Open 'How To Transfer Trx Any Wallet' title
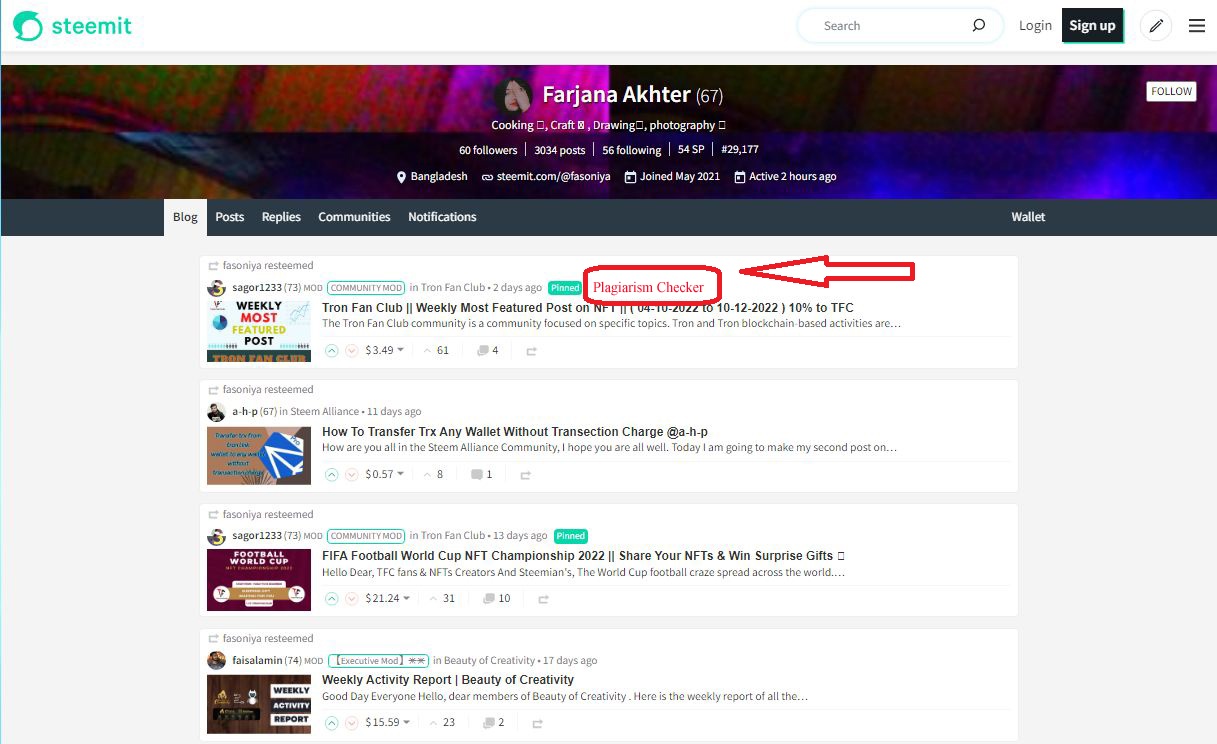The height and width of the screenshot is (744, 1217). 515,432
